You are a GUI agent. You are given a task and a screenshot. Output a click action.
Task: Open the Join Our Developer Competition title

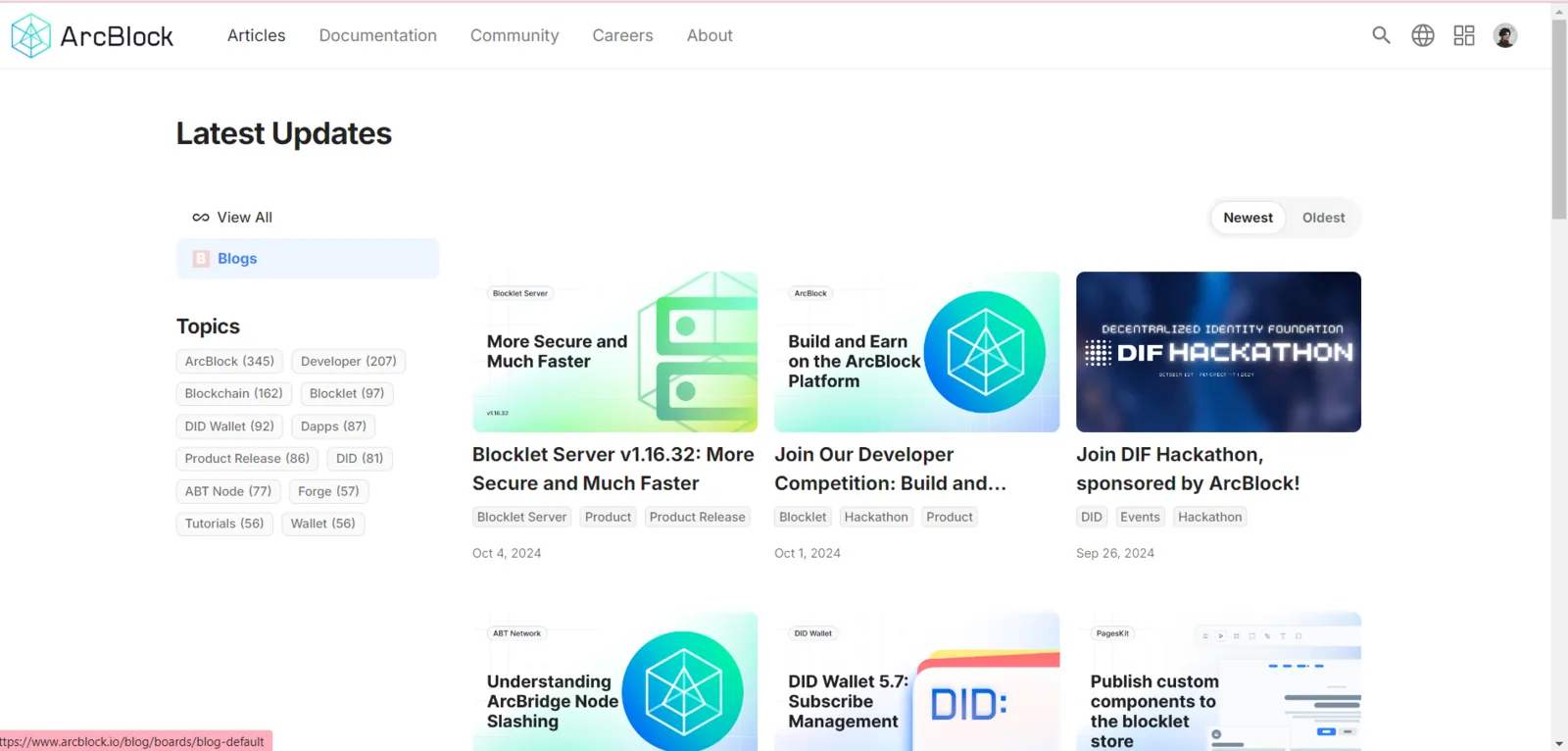pos(890,470)
